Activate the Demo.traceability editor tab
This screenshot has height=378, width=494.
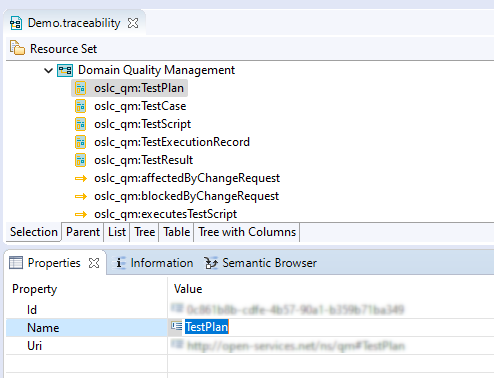click(x=74, y=23)
